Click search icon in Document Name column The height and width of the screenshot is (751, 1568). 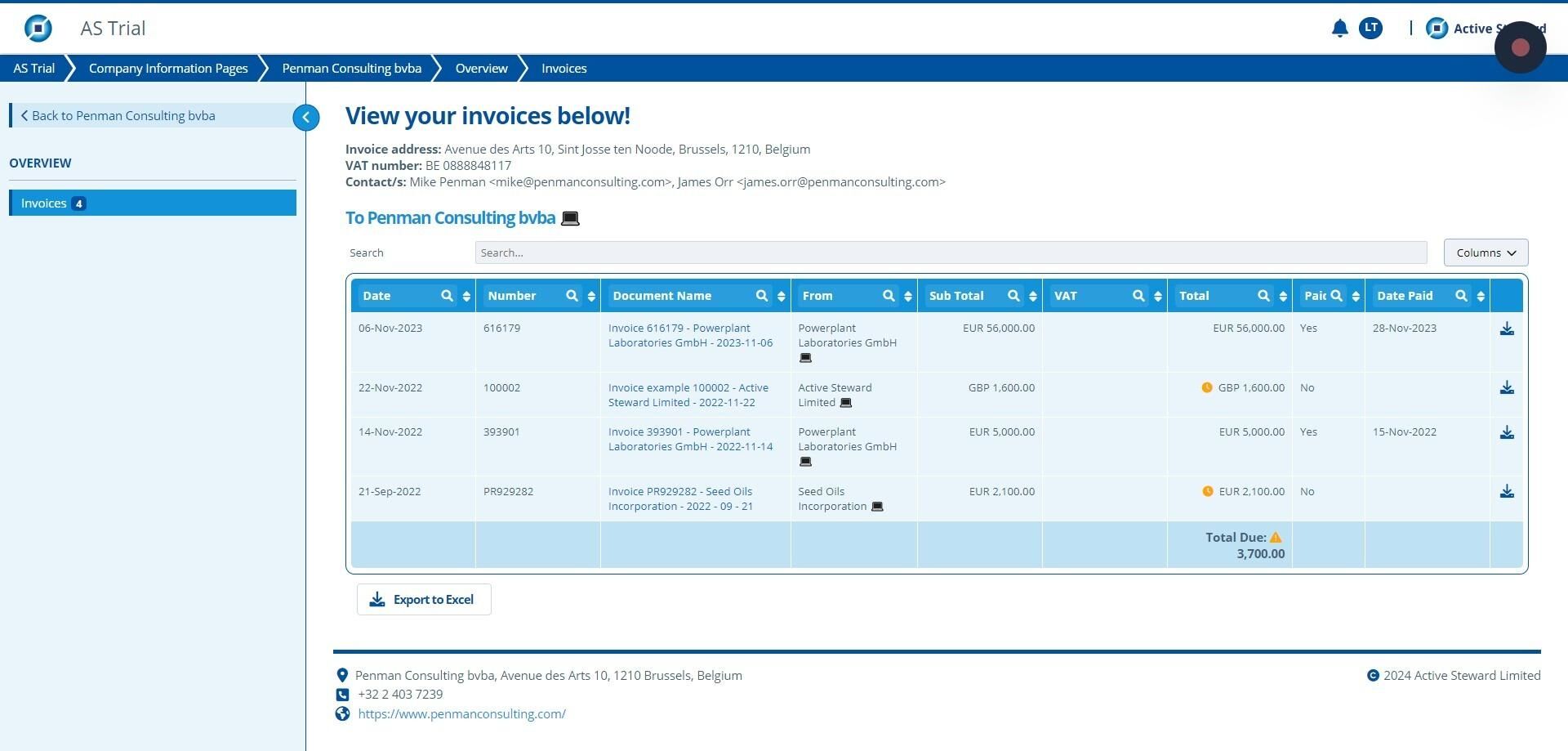tap(761, 296)
